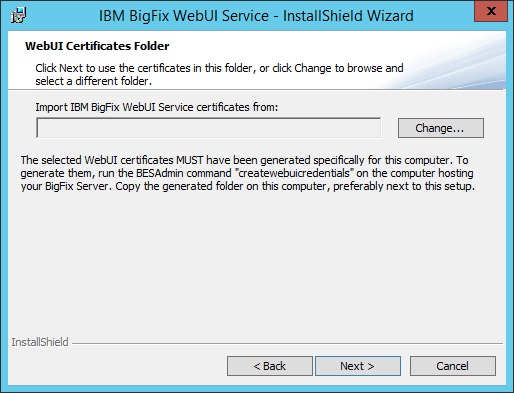Click the InstallShield brand label
Screen dimensions: 514x393
[40, 342]
